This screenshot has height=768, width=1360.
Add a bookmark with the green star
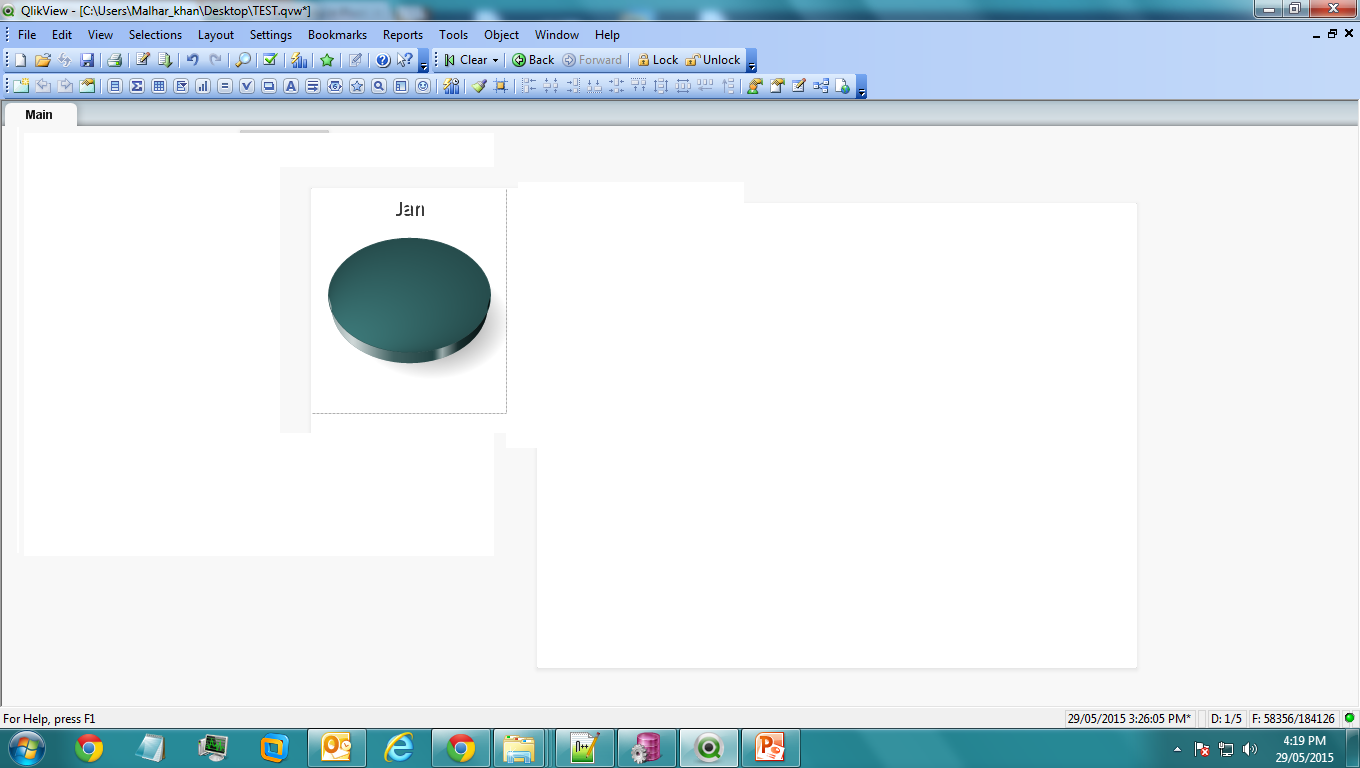point(327,60)
